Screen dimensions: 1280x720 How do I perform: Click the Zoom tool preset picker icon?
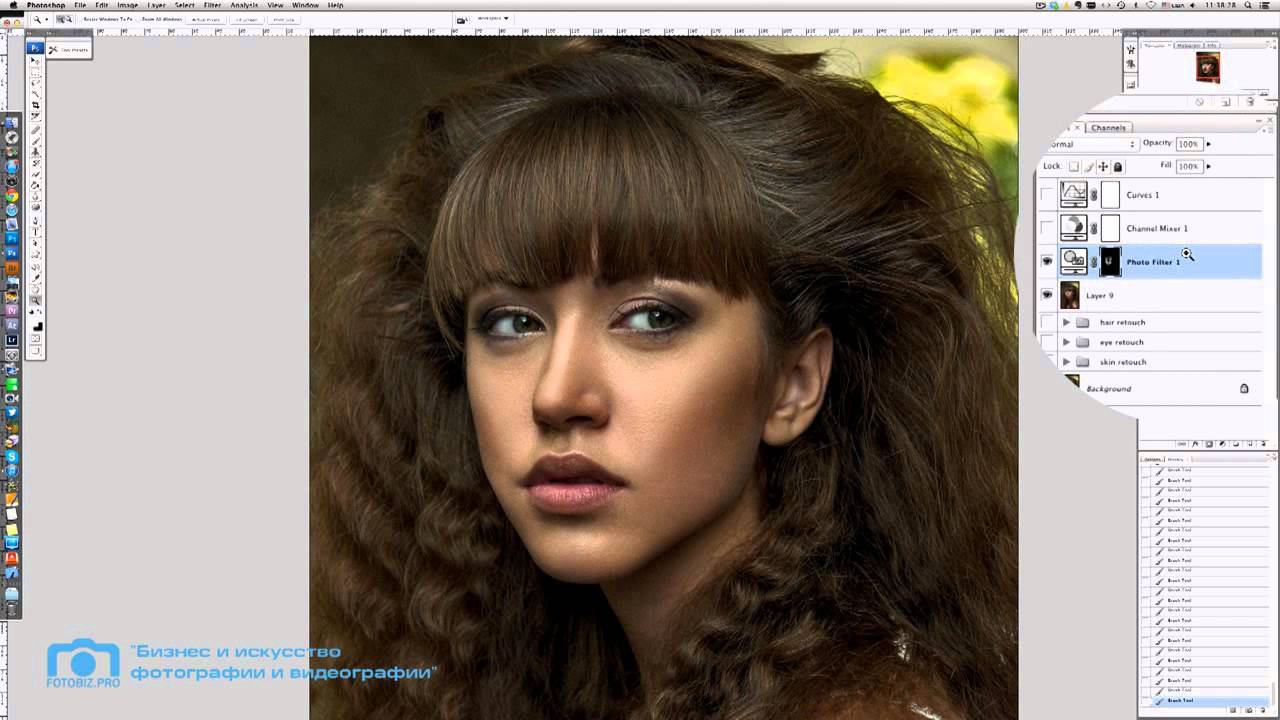(38, 19)
